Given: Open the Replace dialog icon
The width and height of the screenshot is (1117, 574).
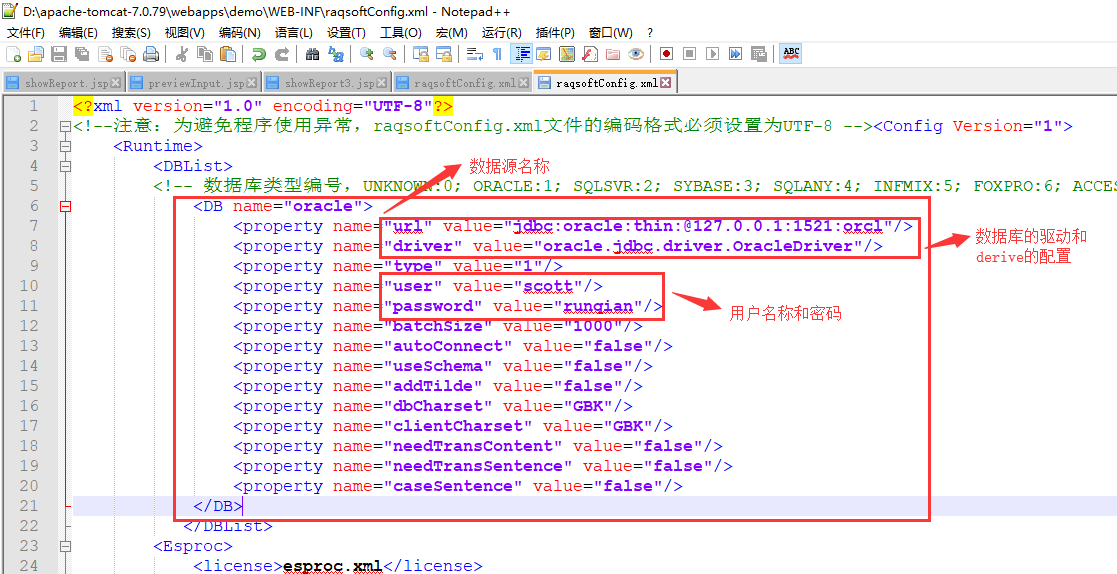Looking at the screenshot, I should 336,53.
